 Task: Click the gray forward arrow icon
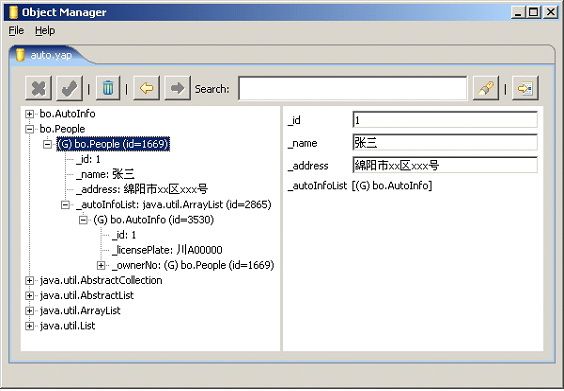[177, 88]
